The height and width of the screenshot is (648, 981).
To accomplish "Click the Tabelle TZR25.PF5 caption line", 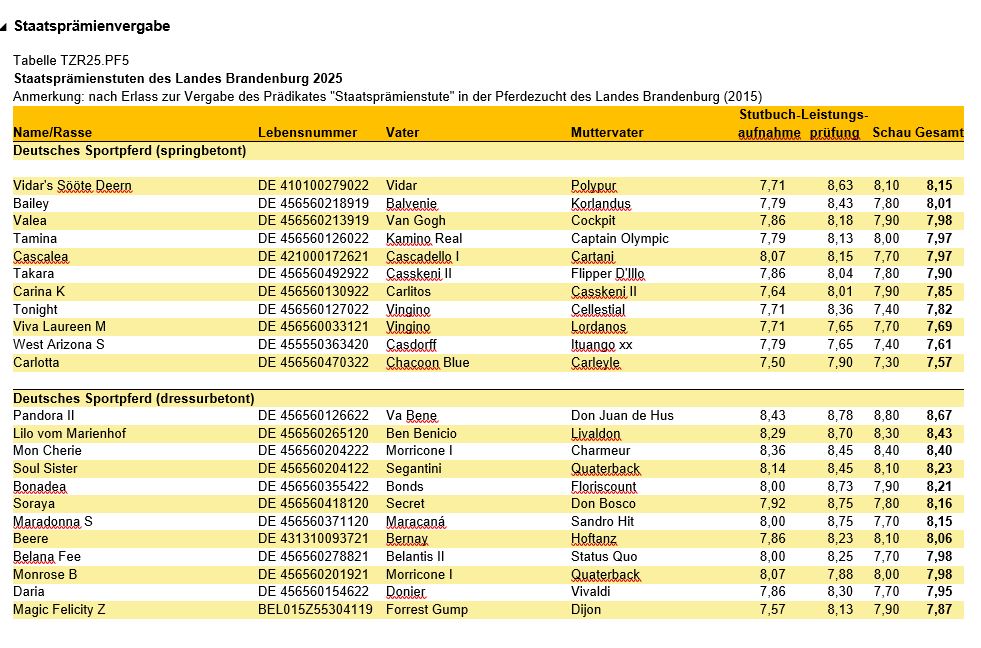I will tap(71, 61).
